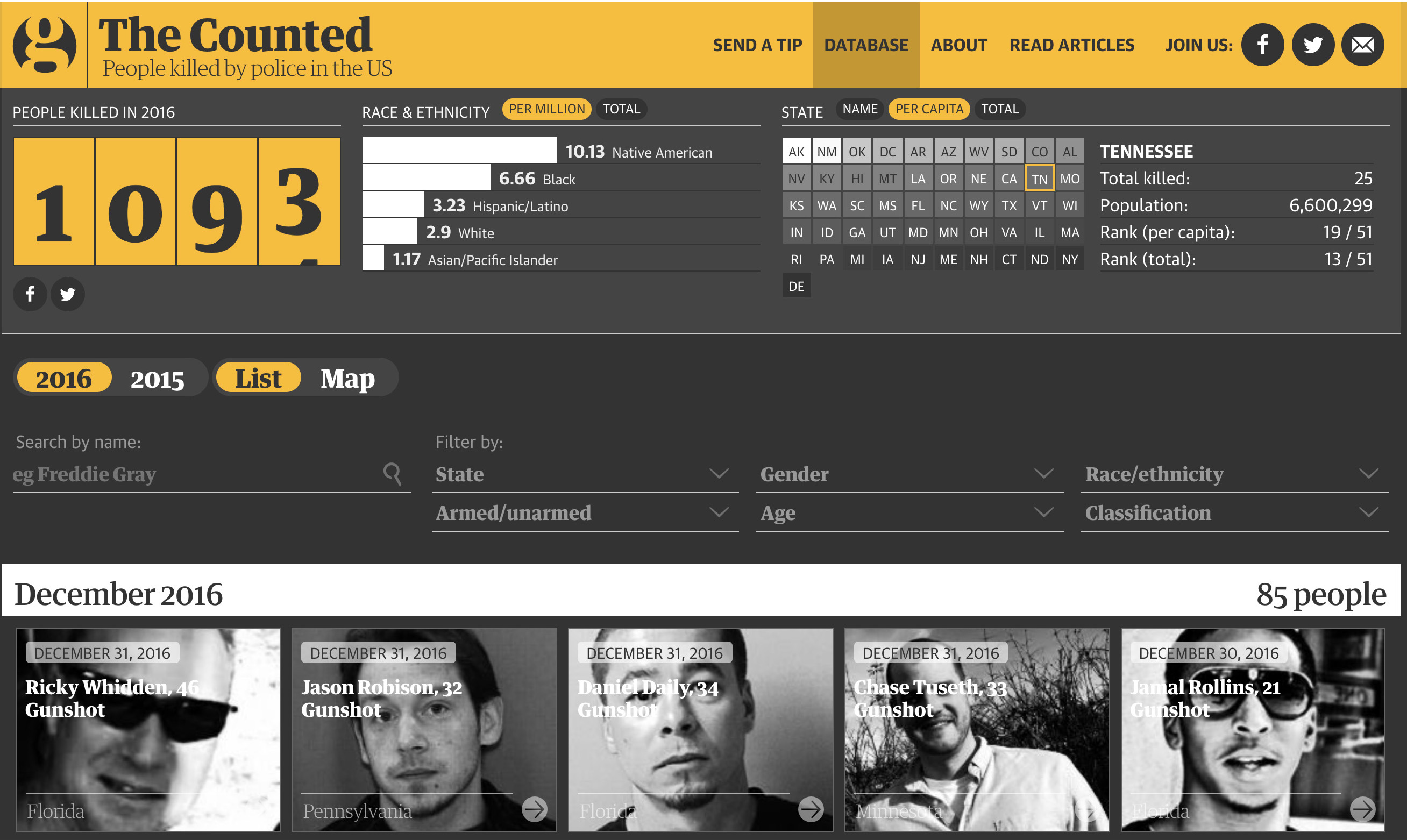Image resolution: width=1407 pixels, height=840 pixels.
Task: Switch from List to Map view
Action: 347,379
